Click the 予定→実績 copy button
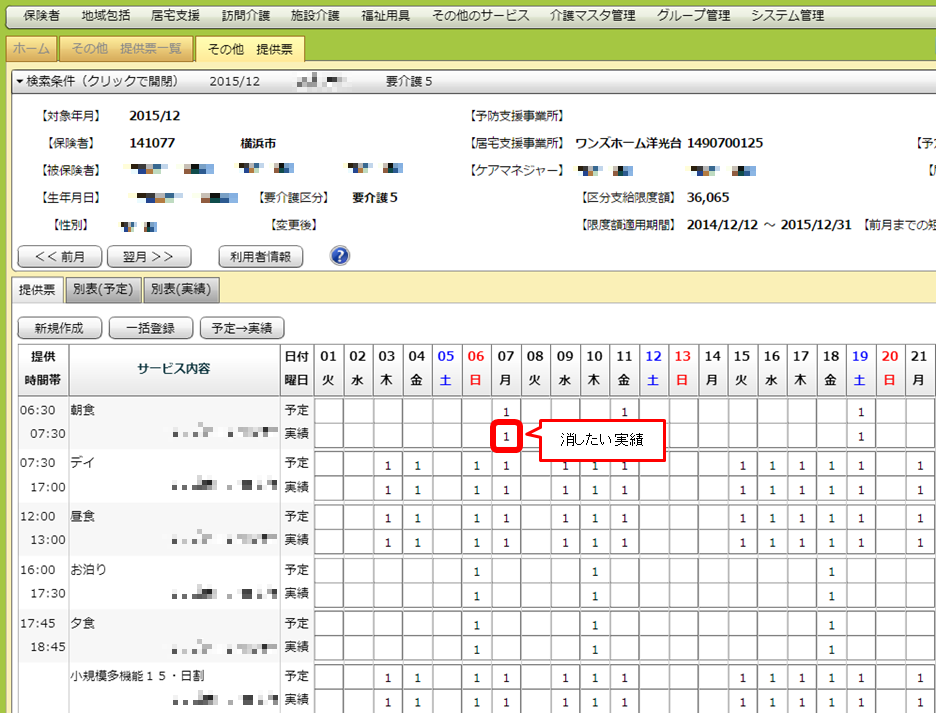This screenshot has width=936, height=713. pos(242,327)
